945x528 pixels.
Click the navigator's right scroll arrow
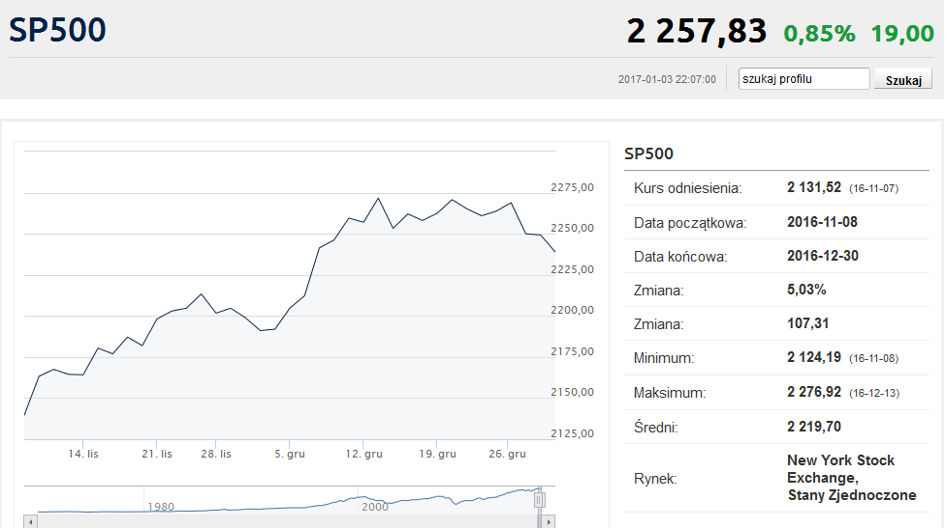pos(548,522)
